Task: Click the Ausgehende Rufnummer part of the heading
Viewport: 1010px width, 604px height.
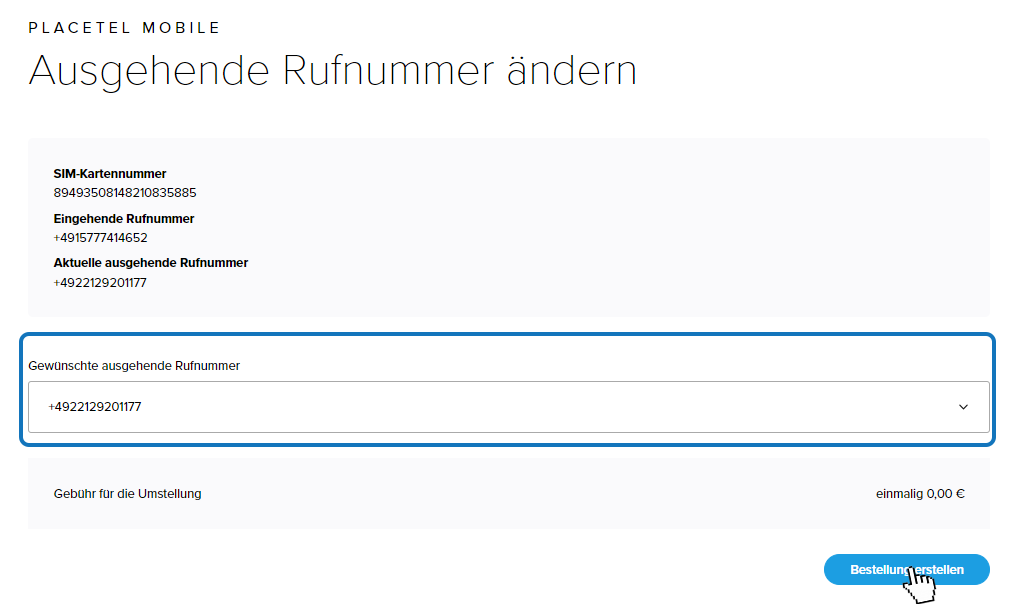Action: tap(261, 71)
